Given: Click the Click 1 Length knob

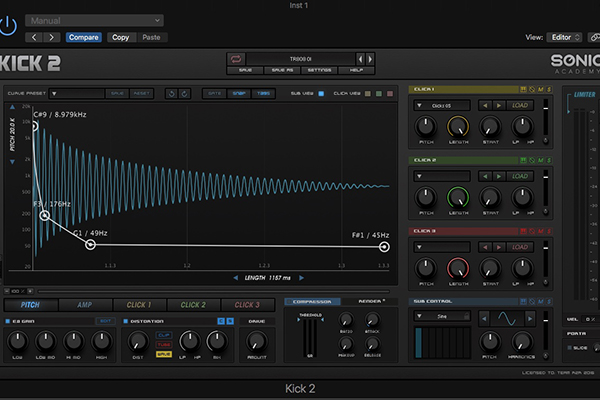Looking at the screenshot, I should pos(458,127).
